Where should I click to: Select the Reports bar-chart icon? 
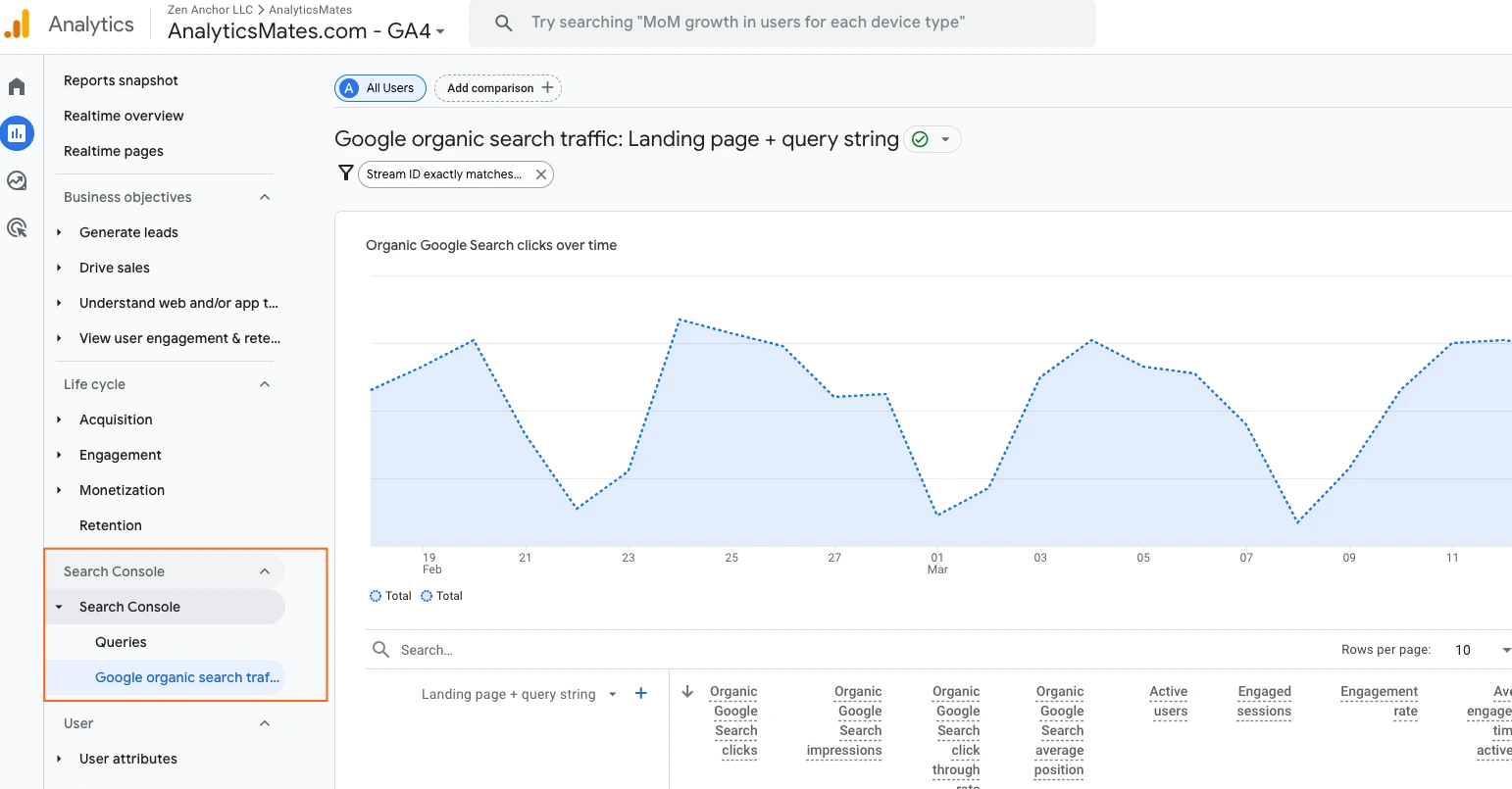click(17, 133)
